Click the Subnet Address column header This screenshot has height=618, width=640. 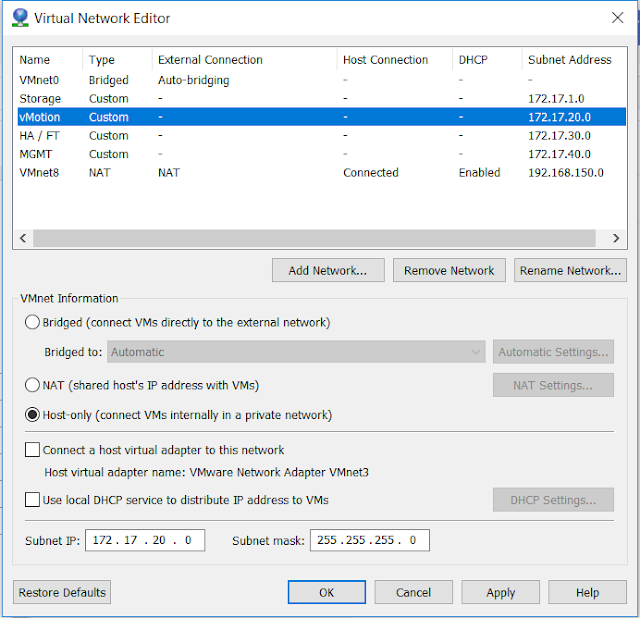click(x=574, y=60)
